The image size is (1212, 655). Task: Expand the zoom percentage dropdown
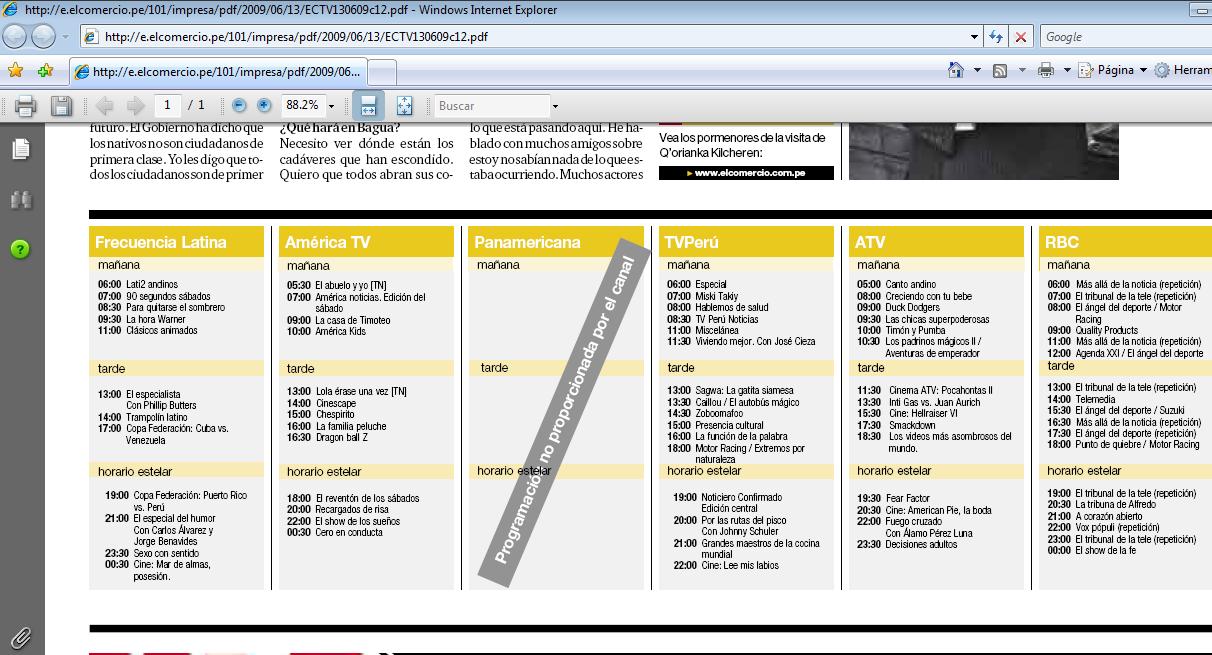[x=331, y=106]
